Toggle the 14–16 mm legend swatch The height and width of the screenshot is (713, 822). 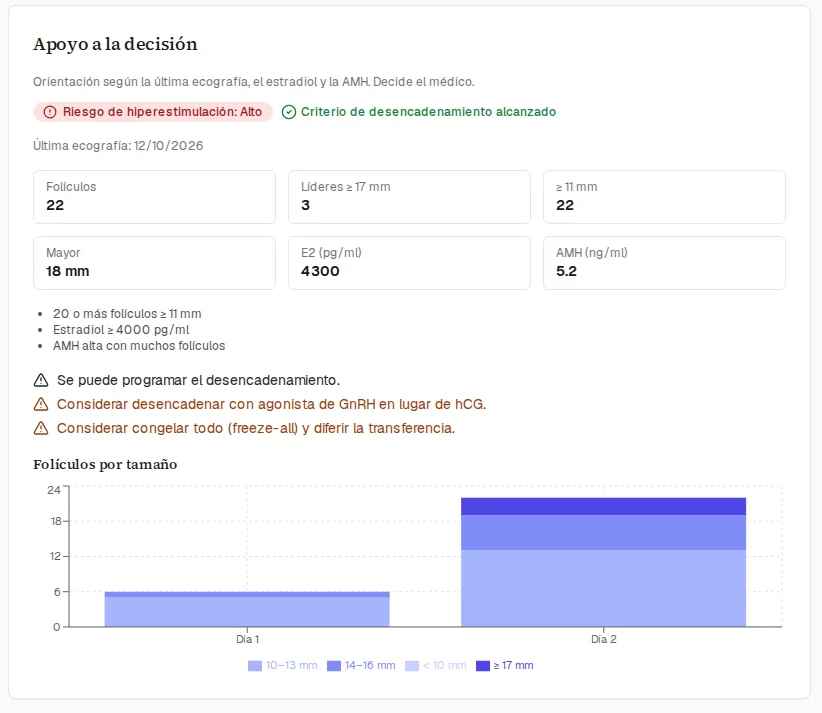click(334, 666)
